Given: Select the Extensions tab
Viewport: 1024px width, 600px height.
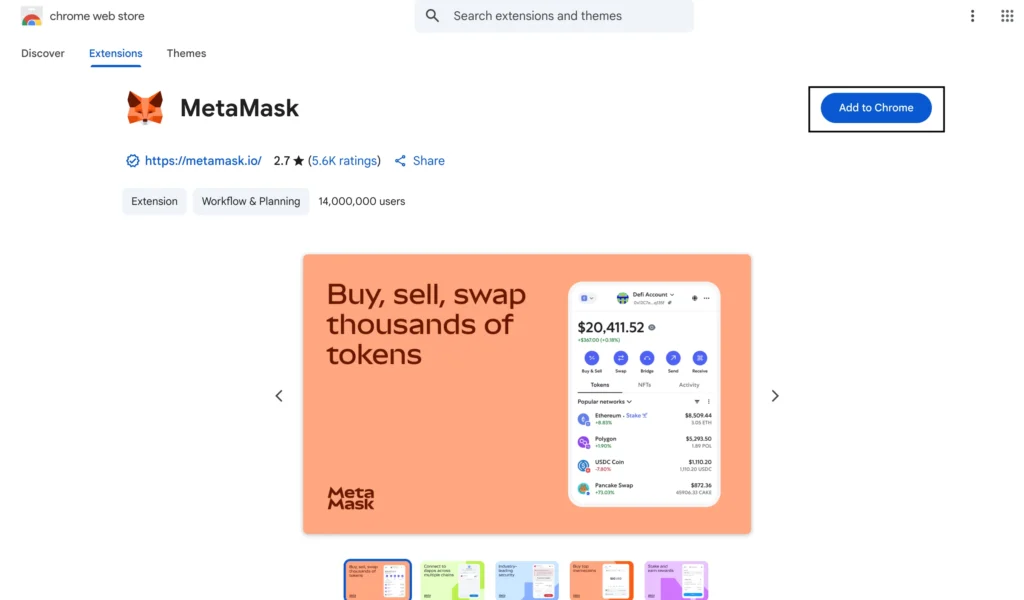Looking at the screenshot, I should tap(116, 54).
